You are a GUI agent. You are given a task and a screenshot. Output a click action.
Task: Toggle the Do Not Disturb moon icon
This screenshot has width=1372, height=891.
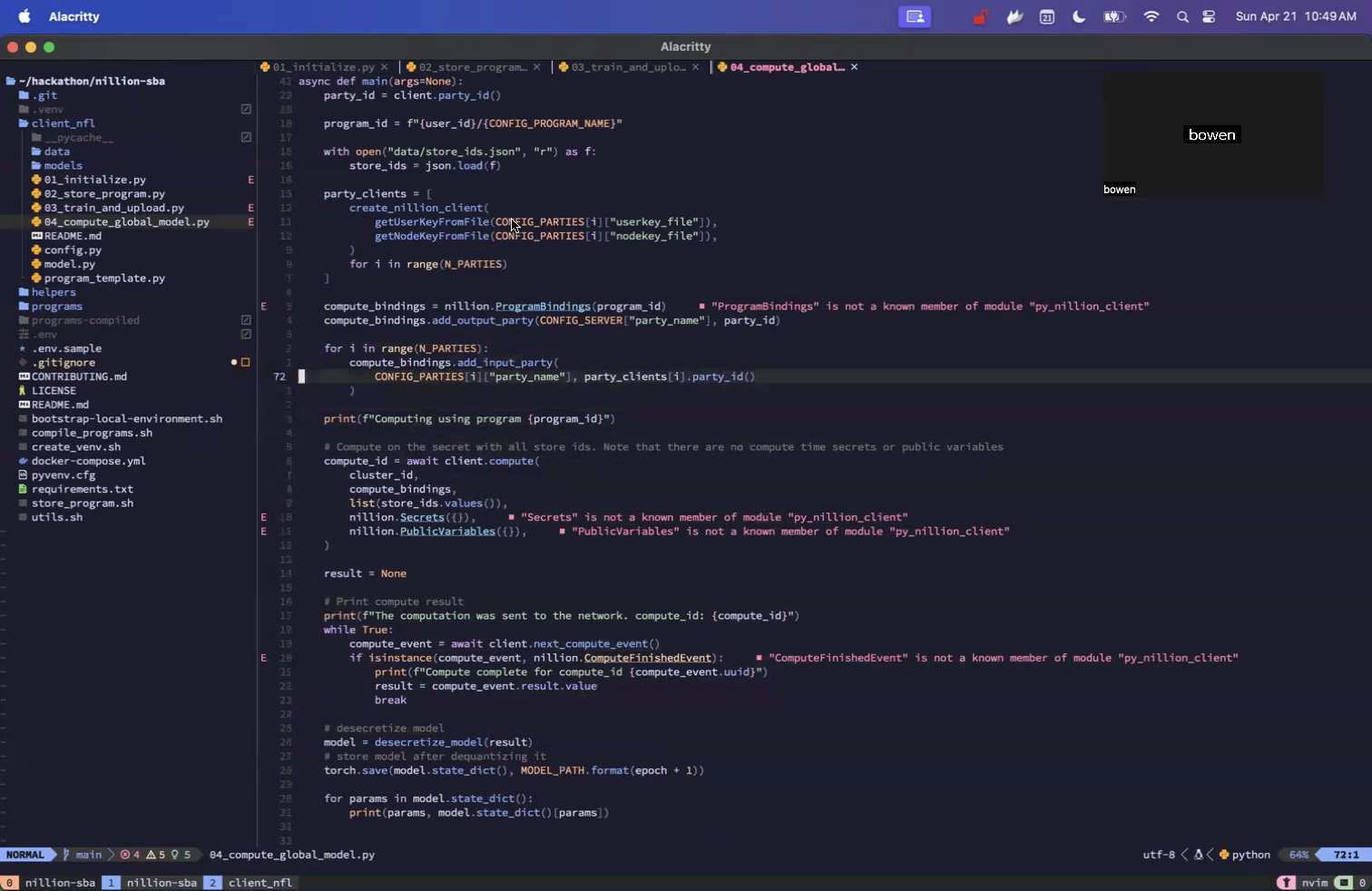tap(1079, 16)
